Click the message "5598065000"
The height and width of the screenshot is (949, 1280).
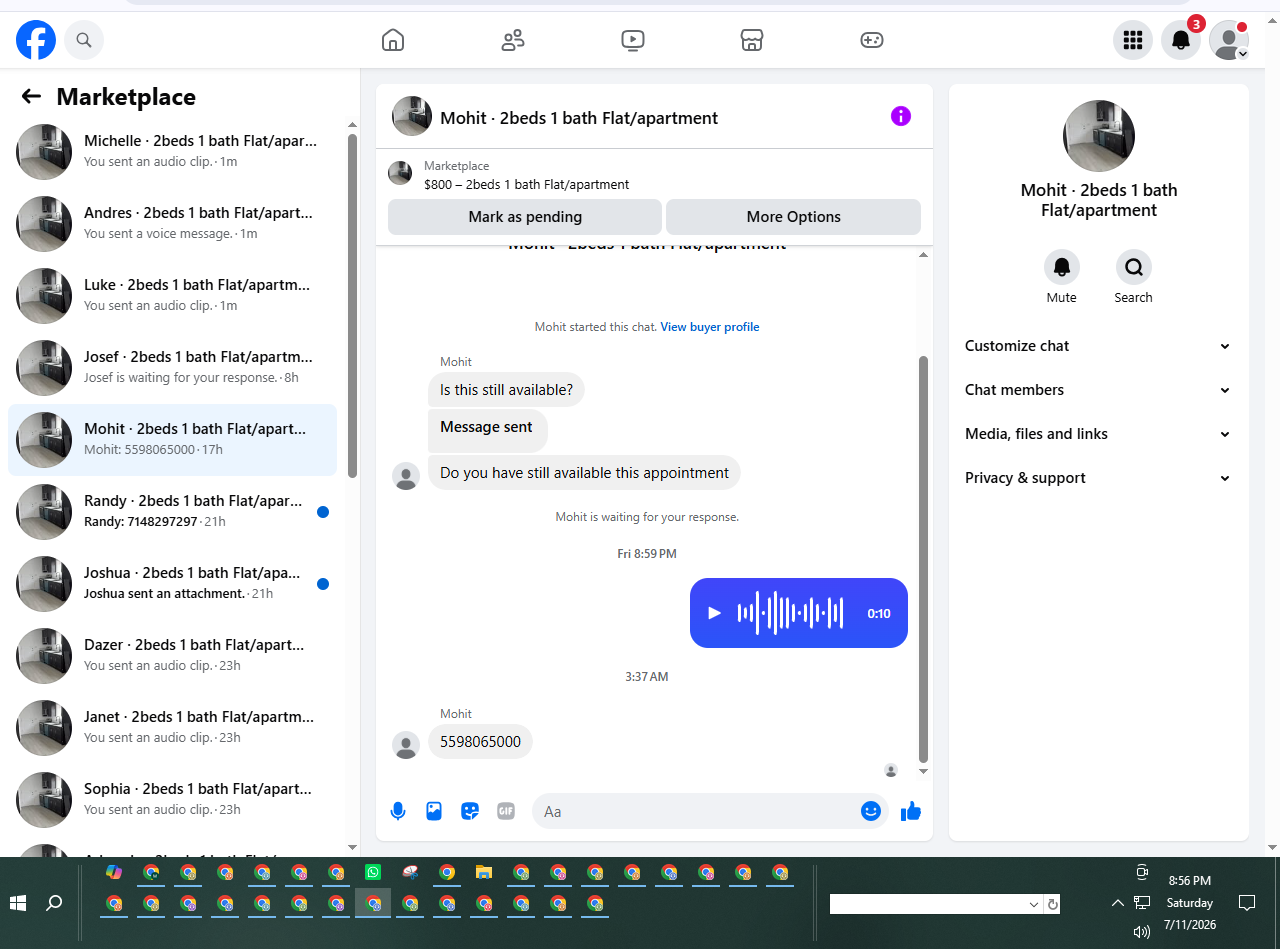pyautogui.click(x=481, y=742)
